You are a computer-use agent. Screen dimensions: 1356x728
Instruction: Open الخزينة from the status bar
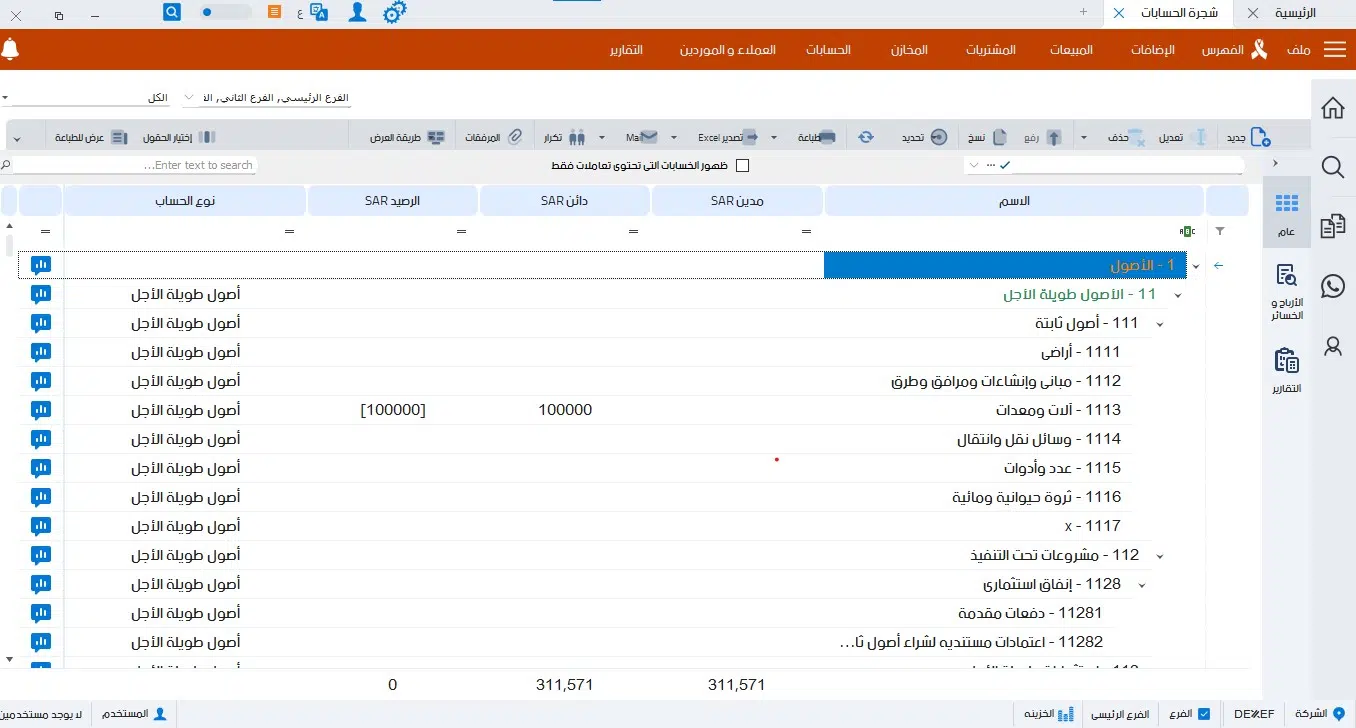pyautogui.click(x=1047, y=714)
